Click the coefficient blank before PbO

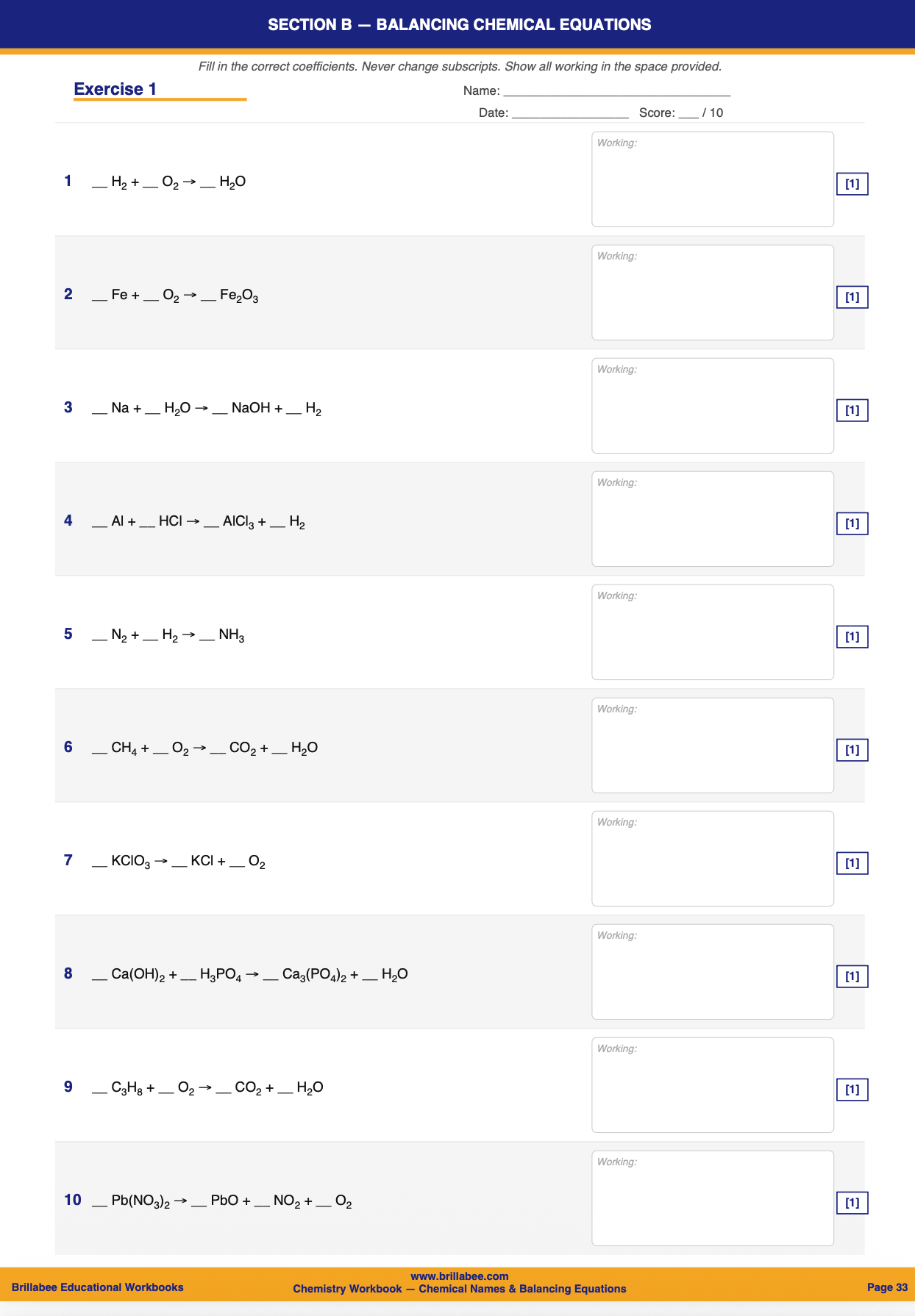pos(199,1203)
